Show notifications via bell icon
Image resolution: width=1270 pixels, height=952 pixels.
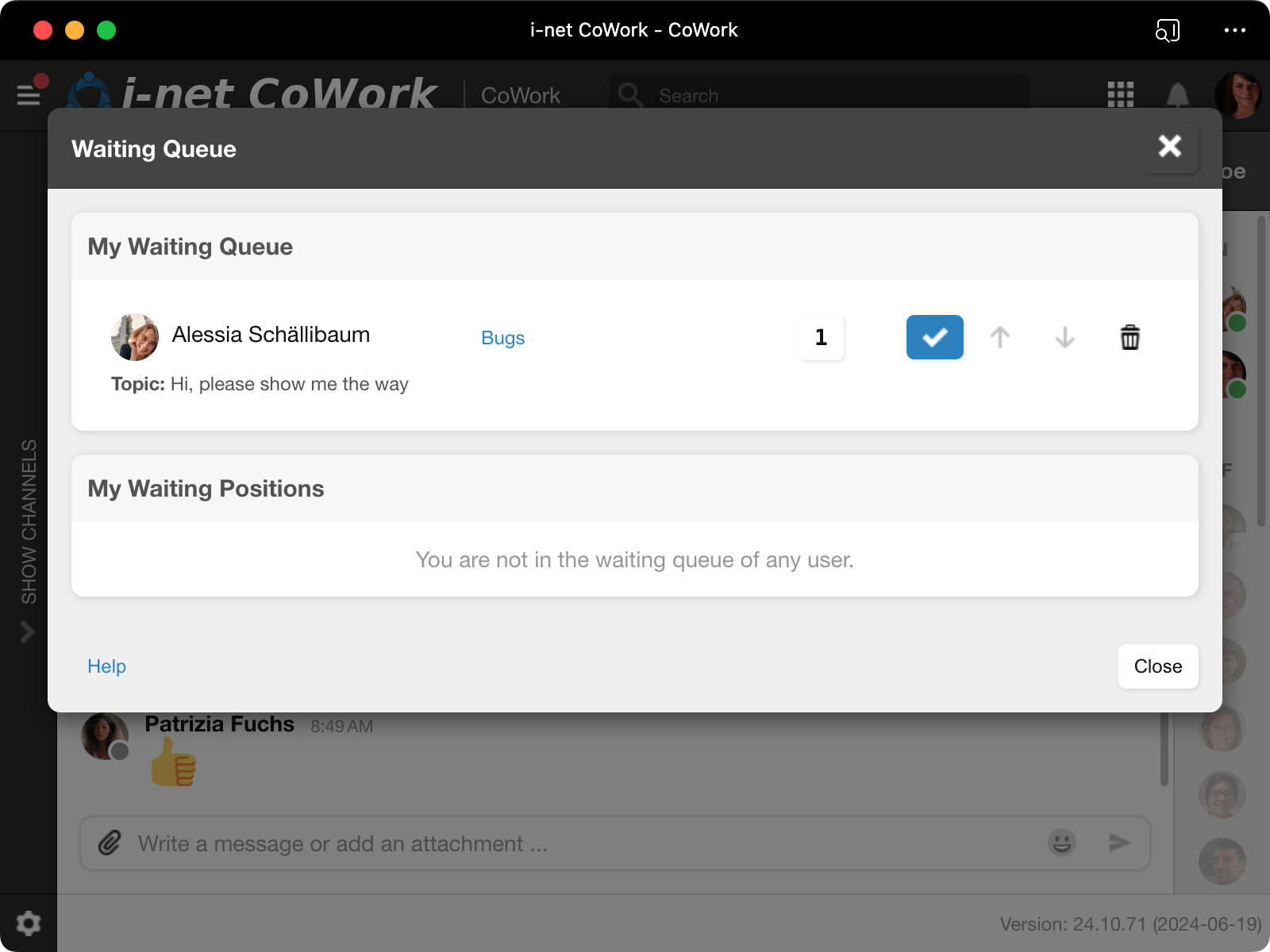(x=1177, y=95)
